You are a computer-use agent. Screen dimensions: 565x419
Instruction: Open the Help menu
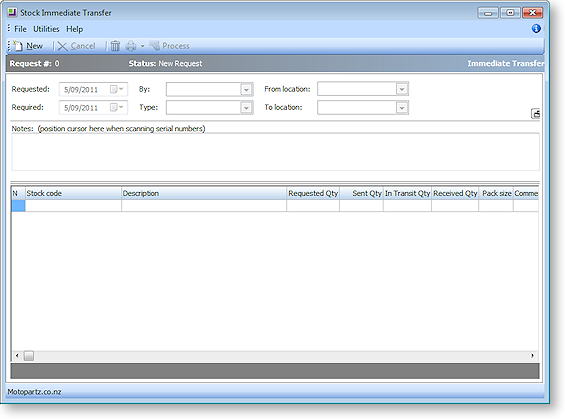(x=75, y=29)
